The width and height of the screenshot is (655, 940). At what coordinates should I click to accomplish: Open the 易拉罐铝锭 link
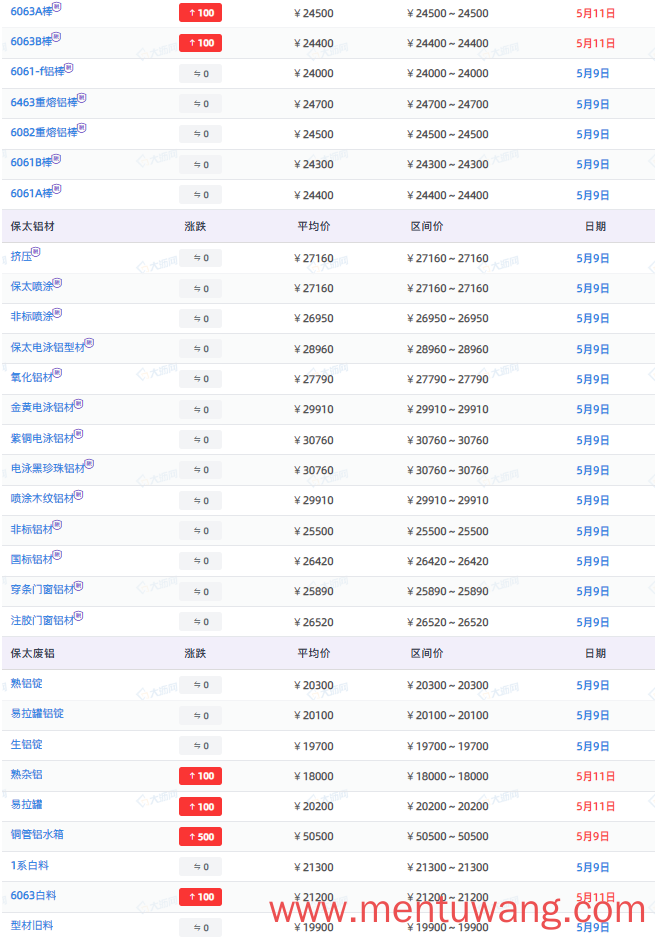click(x=37, y=713)
